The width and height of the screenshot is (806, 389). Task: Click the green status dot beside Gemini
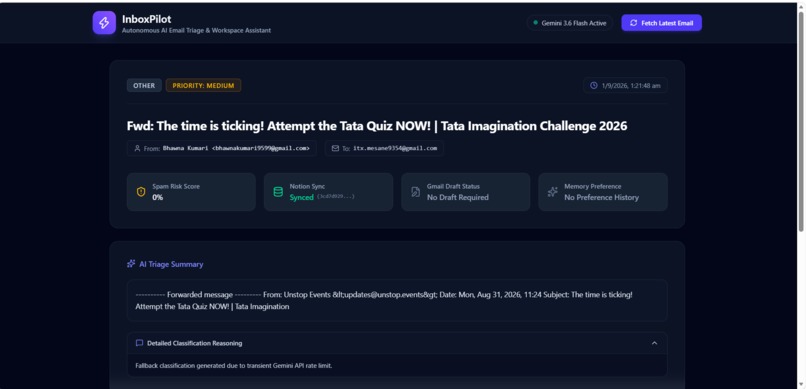tap(536, 23)
